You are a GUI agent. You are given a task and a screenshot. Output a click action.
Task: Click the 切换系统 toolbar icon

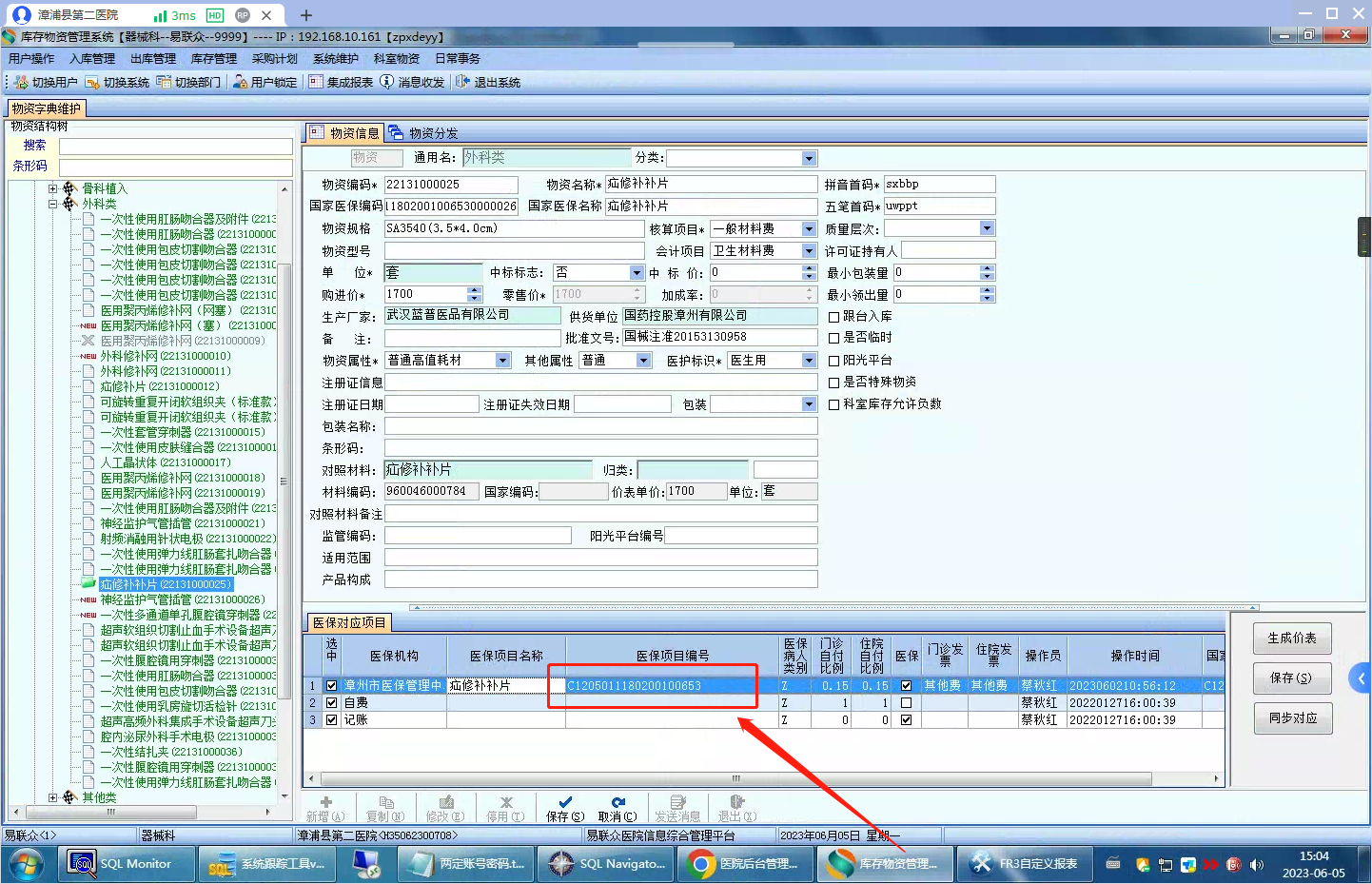pos(92,83)
